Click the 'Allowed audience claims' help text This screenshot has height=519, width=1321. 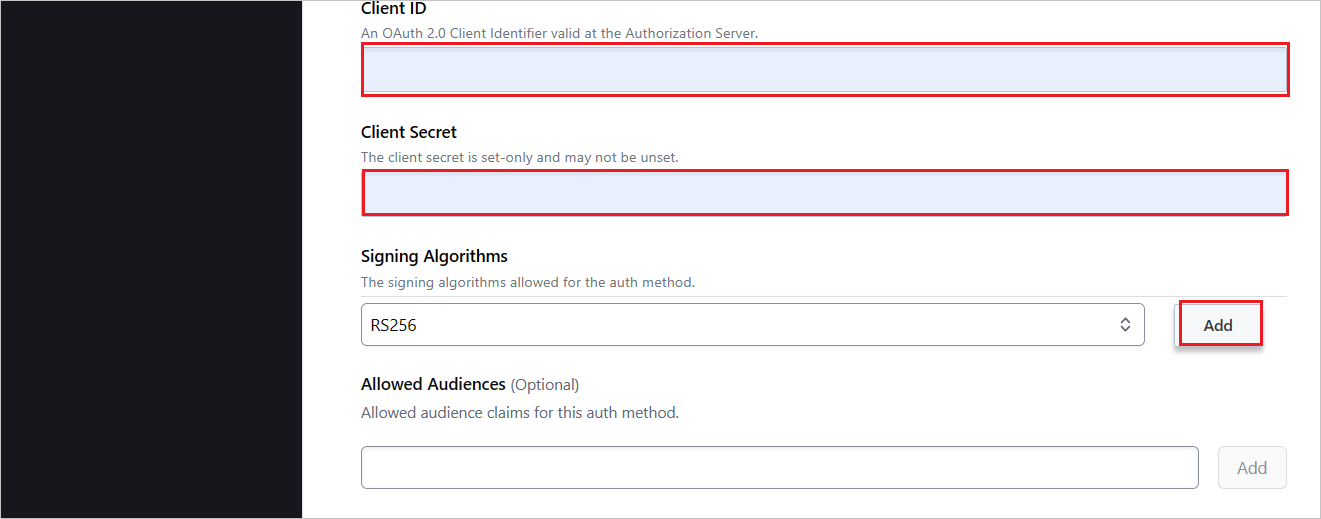click(x=519, y=412)
